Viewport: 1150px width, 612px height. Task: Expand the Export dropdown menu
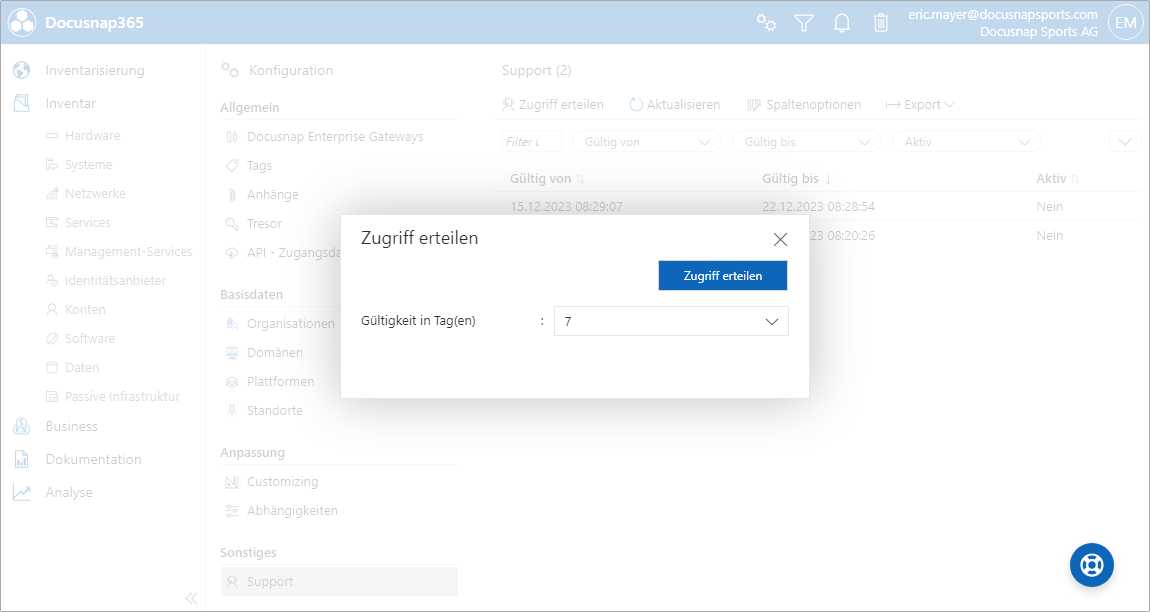coord(920,105)
